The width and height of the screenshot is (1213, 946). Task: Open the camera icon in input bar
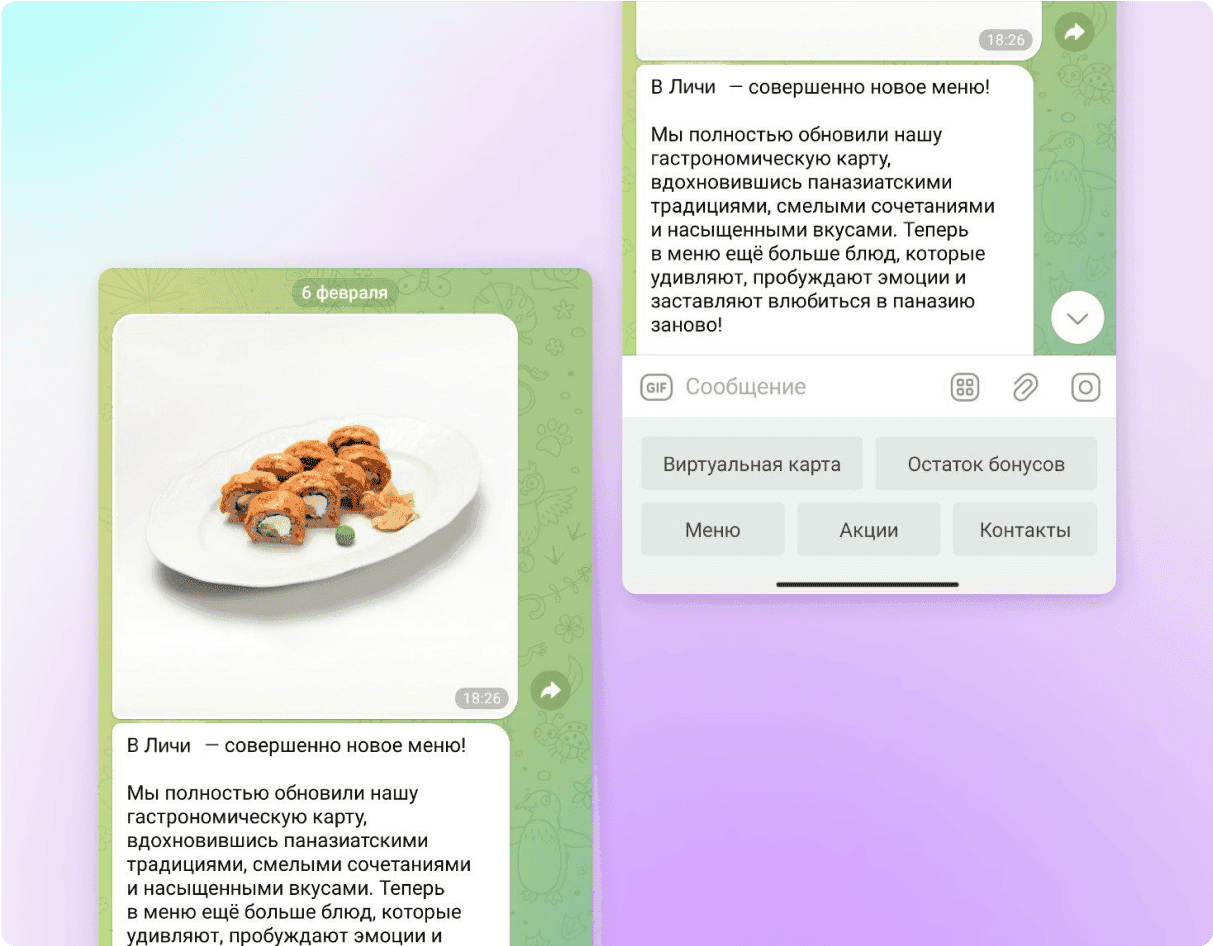(1086, 387)
